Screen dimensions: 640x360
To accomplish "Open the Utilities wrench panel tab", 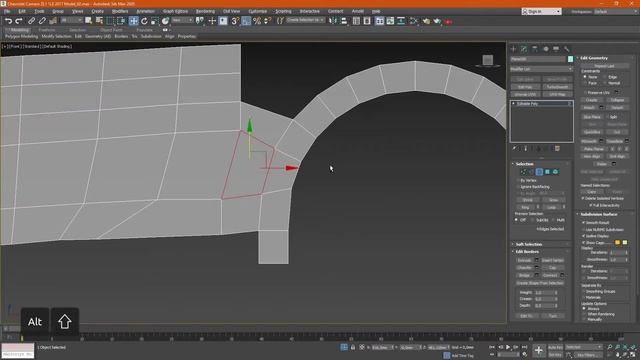I will [x=567, y=49].
